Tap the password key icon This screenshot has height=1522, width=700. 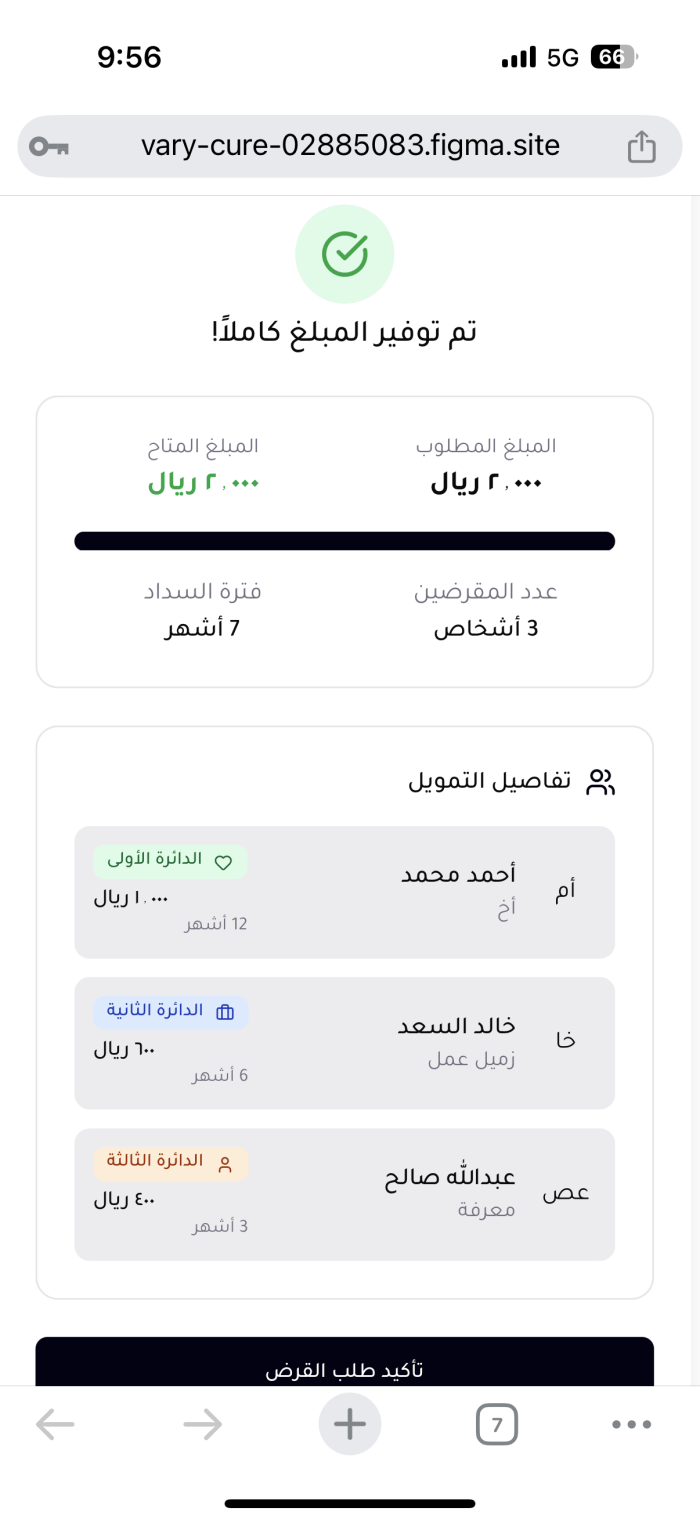click(49, 147)
